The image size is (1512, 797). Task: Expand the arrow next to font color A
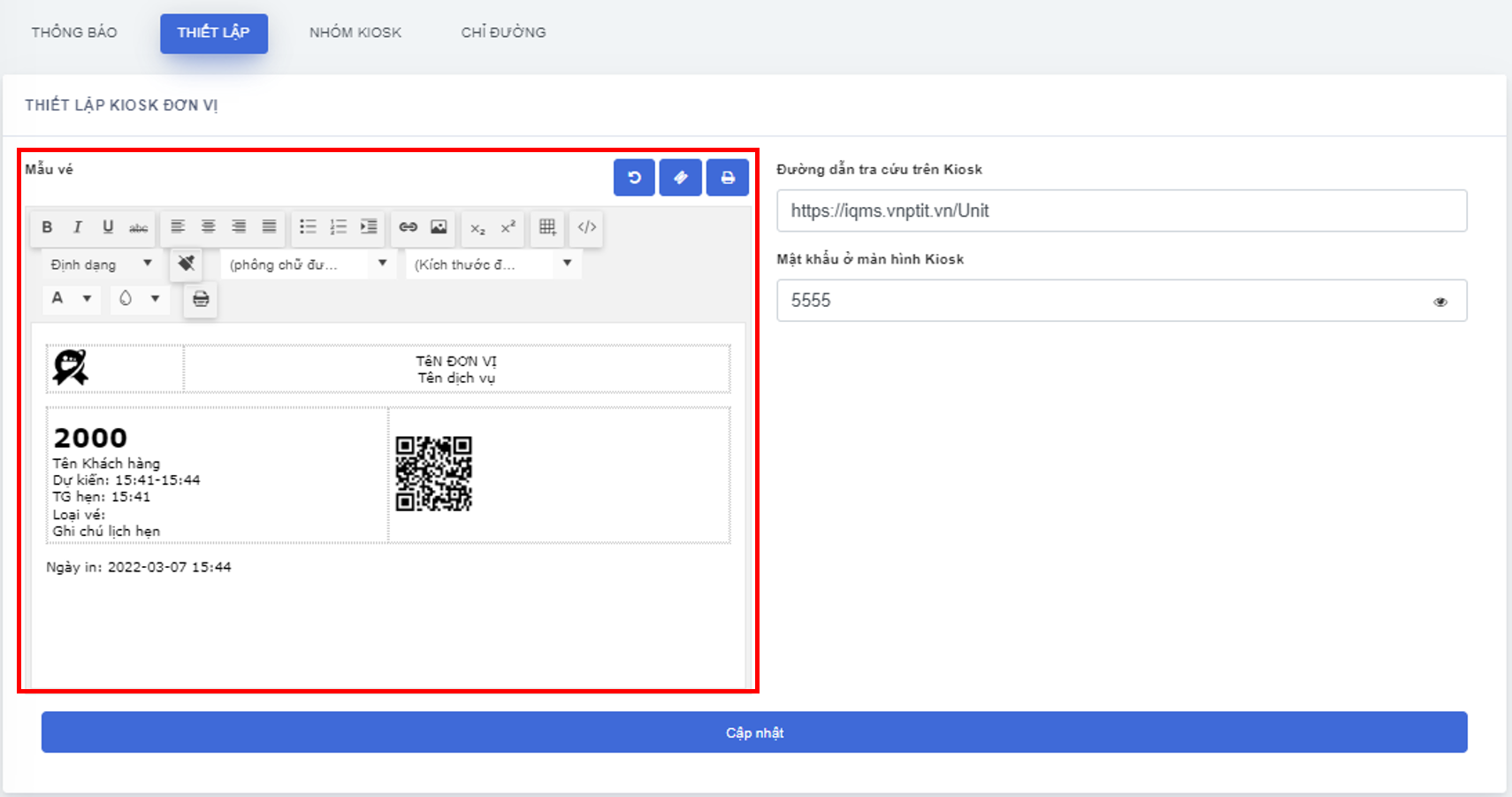(87, 298)
